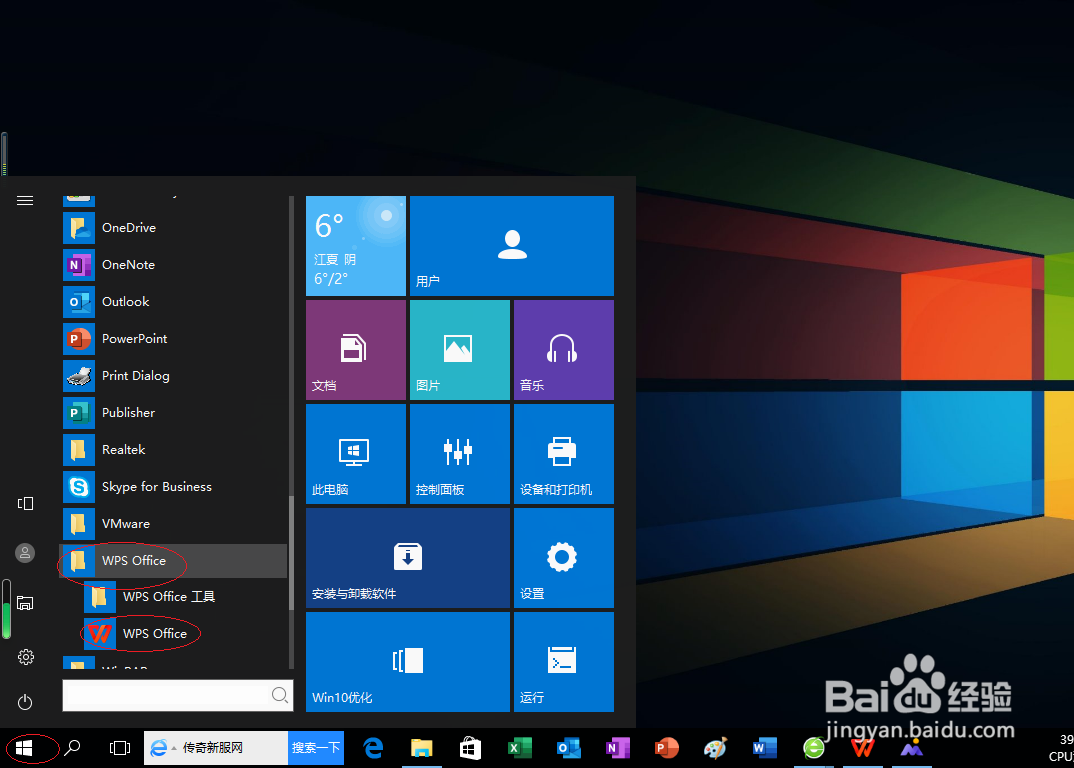Open the 文档 tile
The width and height of the screenshot is (1074, 768).
tap(355, 350)
